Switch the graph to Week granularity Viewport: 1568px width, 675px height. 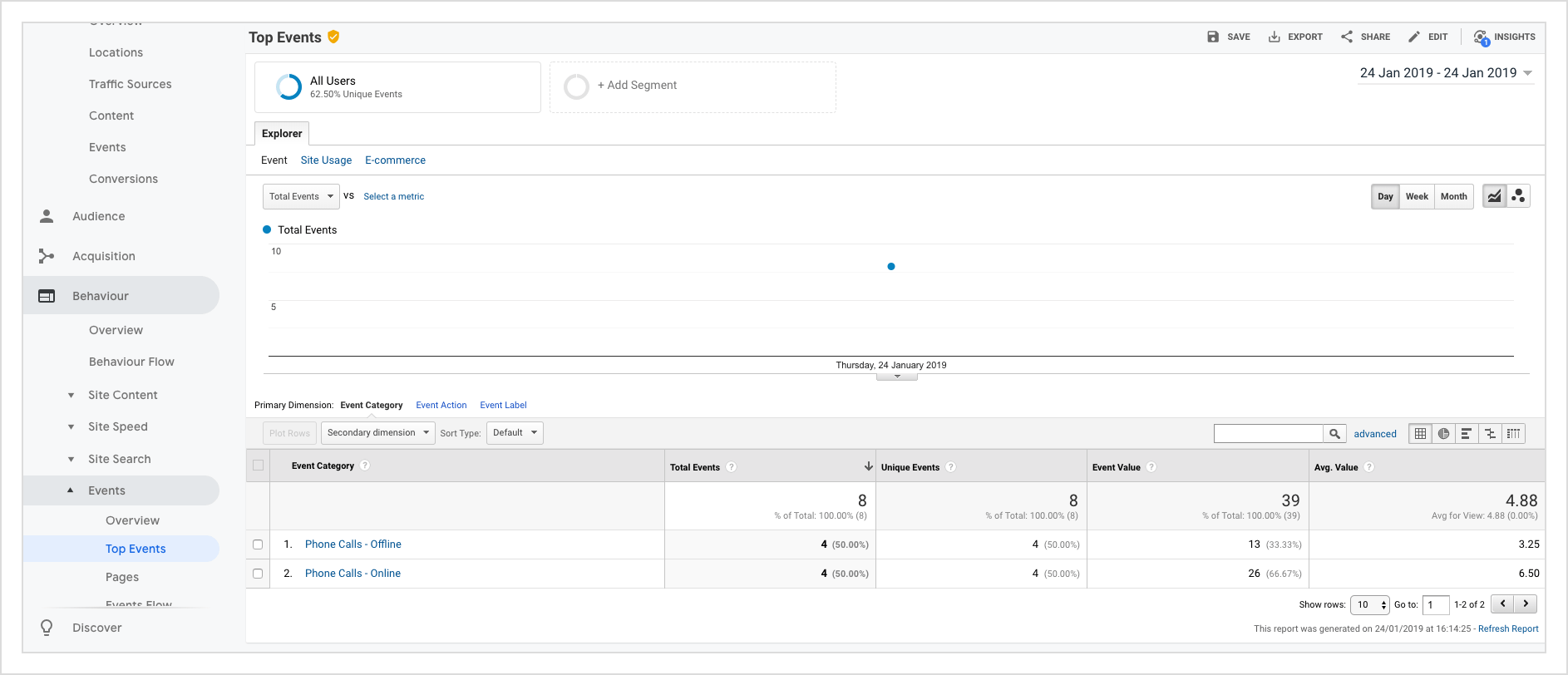click(x=1417, y=196)
